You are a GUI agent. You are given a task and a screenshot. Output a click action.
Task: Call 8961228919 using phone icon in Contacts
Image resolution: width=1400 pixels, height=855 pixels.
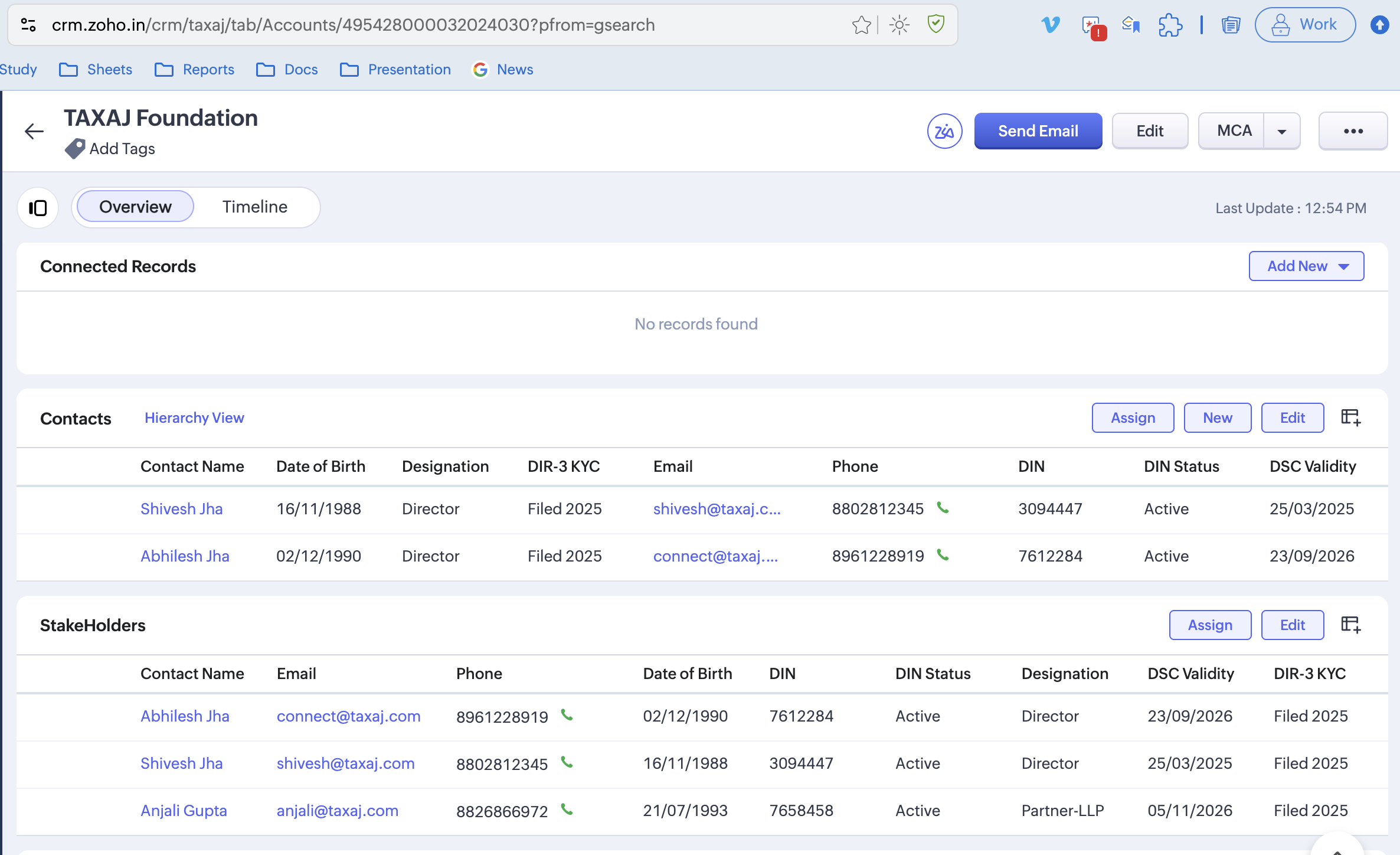943,555
